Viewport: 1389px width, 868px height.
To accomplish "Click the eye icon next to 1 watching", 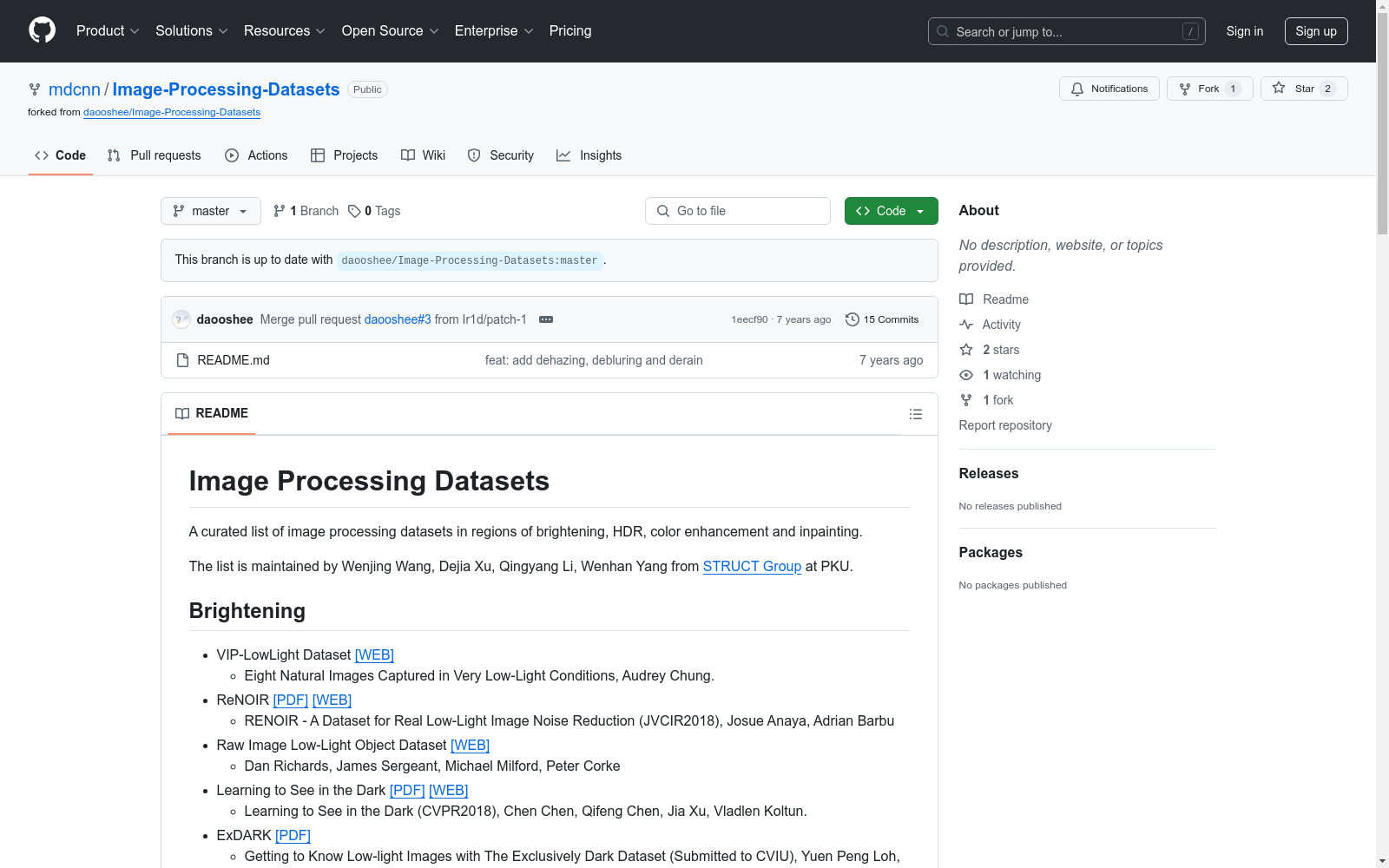I will (x=966, y=375).
